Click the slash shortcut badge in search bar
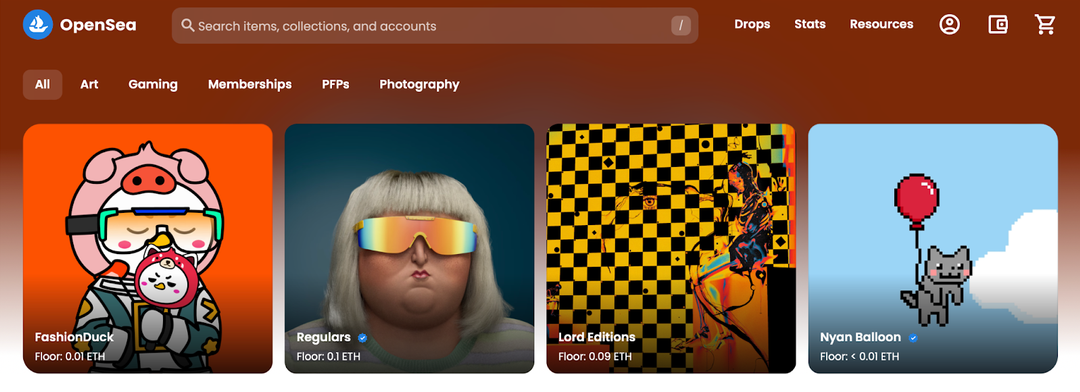The image size is (1080, 392). [681, 25]
